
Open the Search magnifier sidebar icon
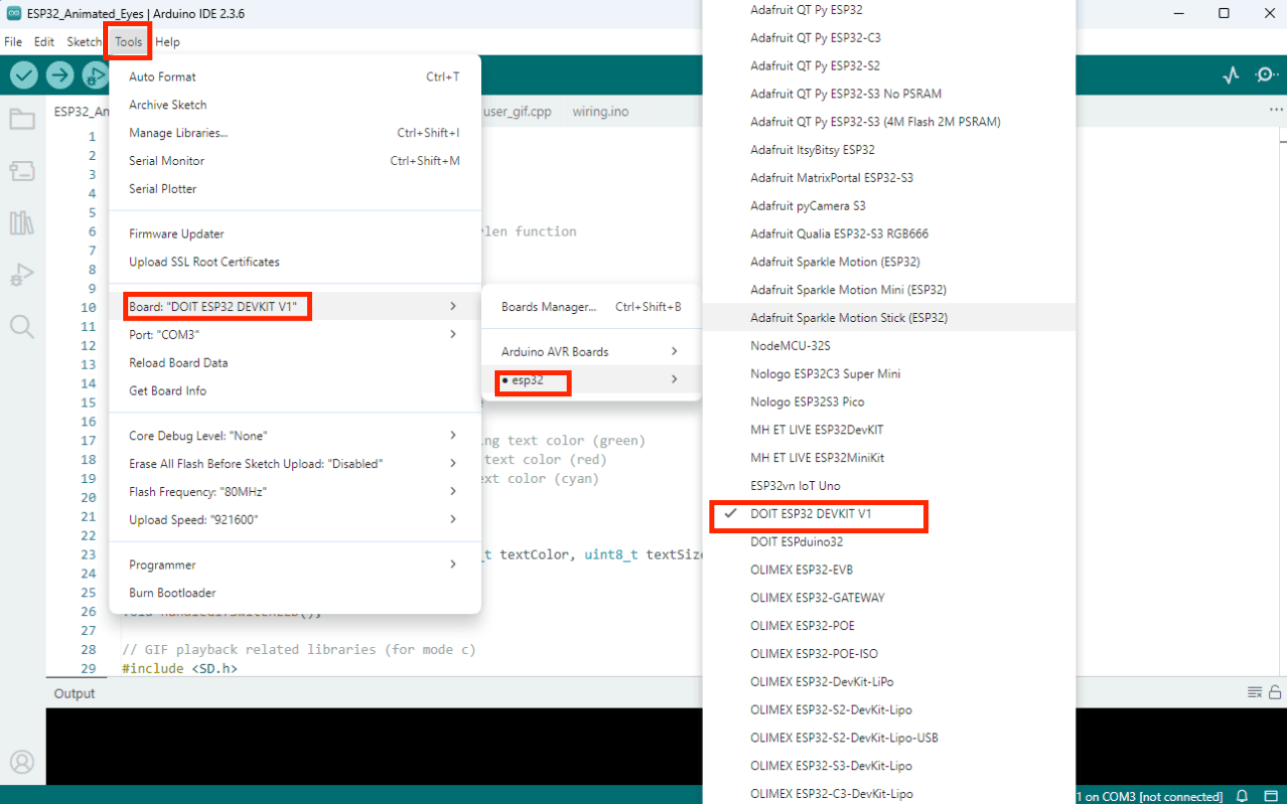point(22,326)
